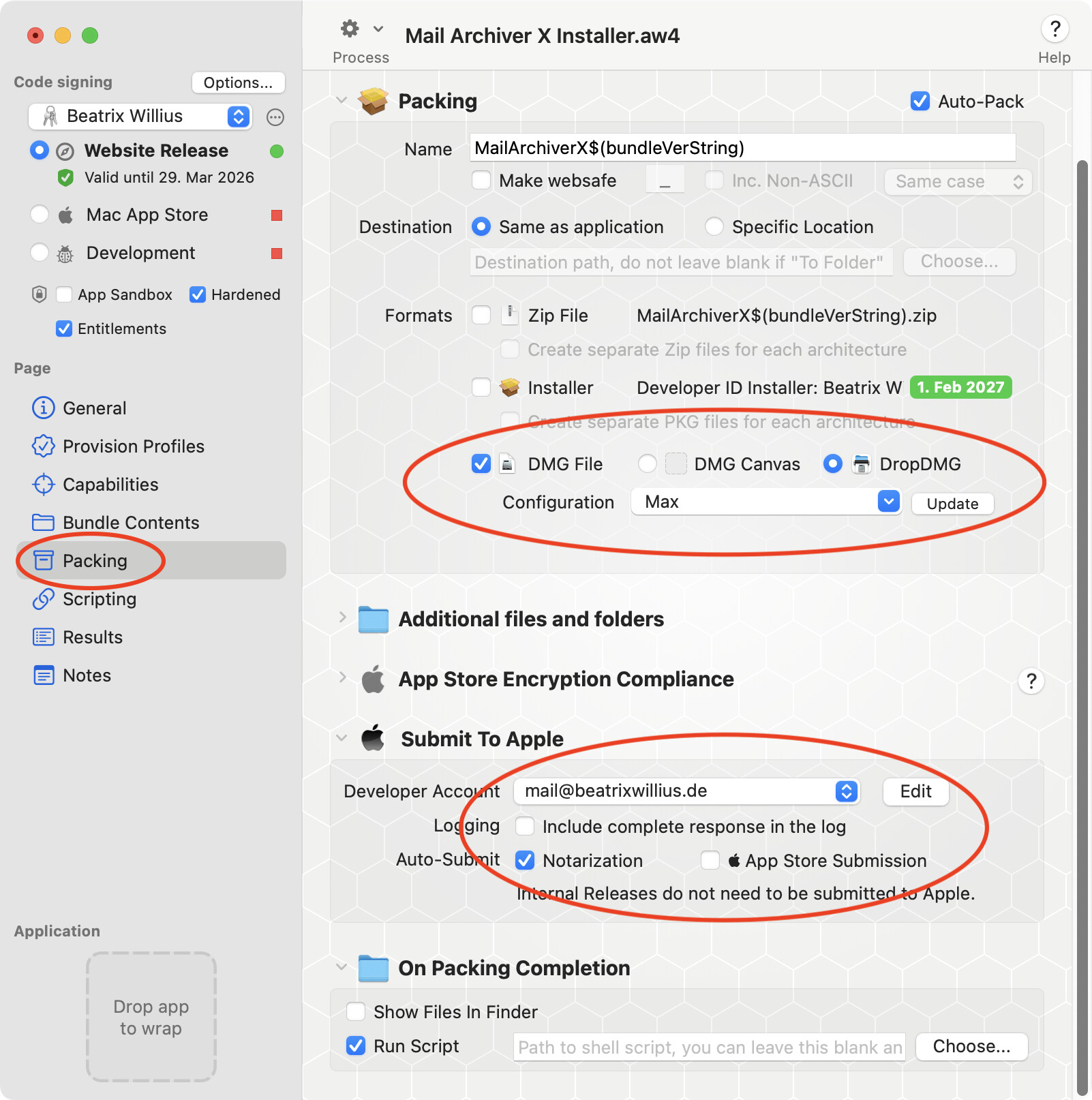Click the vertical scrollbar on the right
1092x1100 pixels.
(x=1082, y=627)
